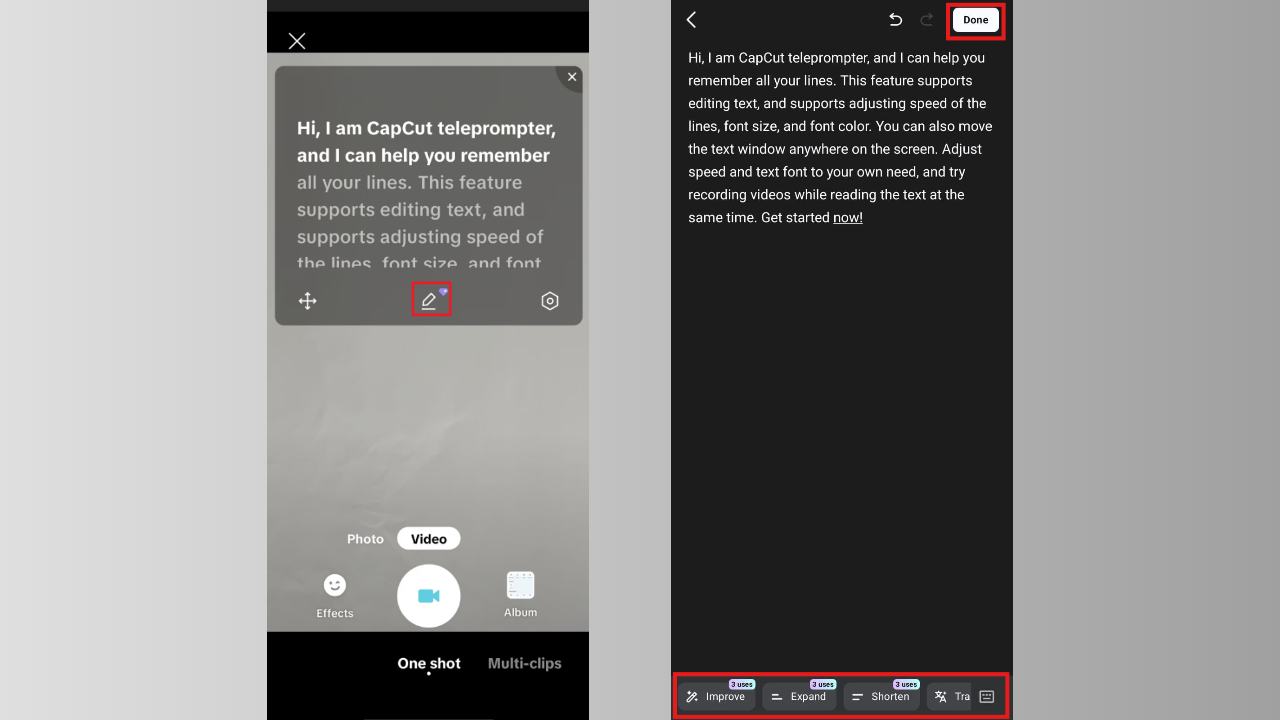
Task: Click the underlined word "now!"
Action: tap(848, 218)
